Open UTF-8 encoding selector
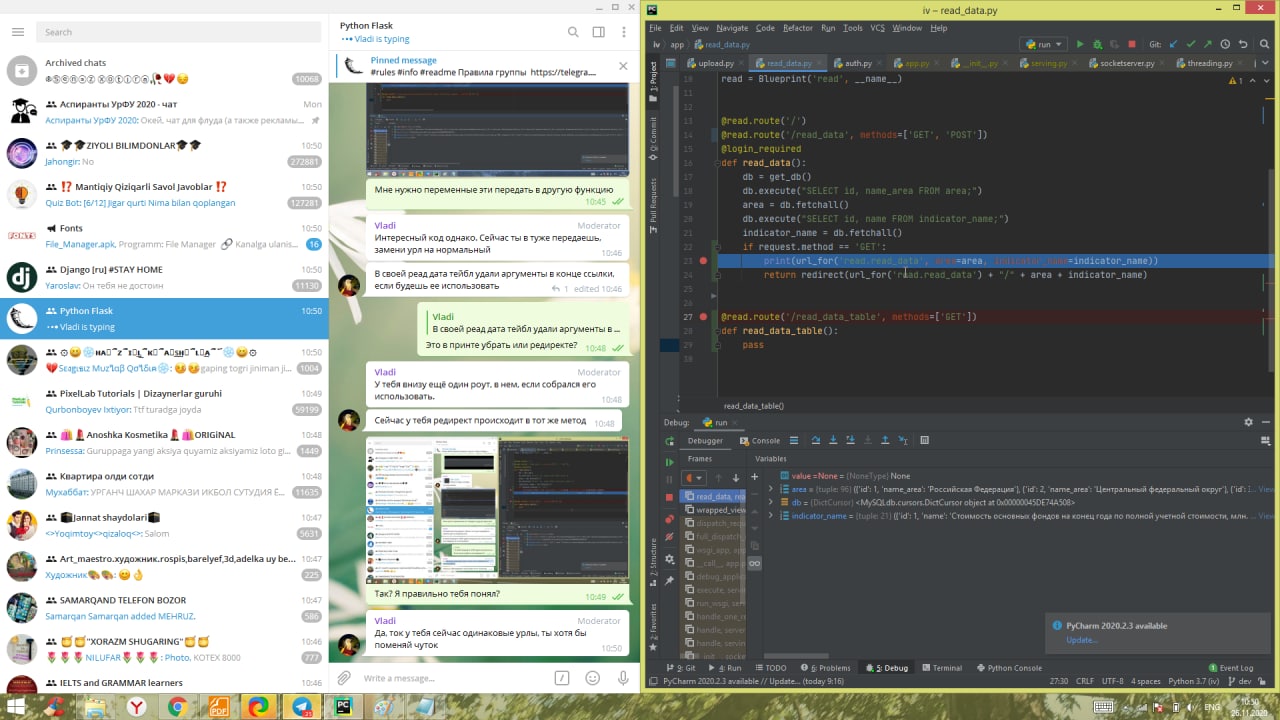The width and height of the screenshot is (1280, 720). coord(1111,681)
